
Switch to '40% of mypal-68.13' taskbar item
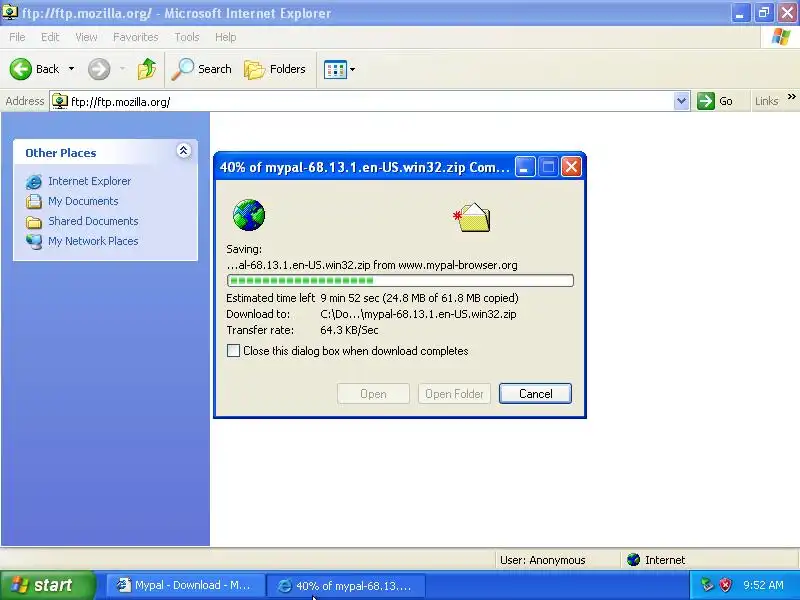tap(347, 586)
